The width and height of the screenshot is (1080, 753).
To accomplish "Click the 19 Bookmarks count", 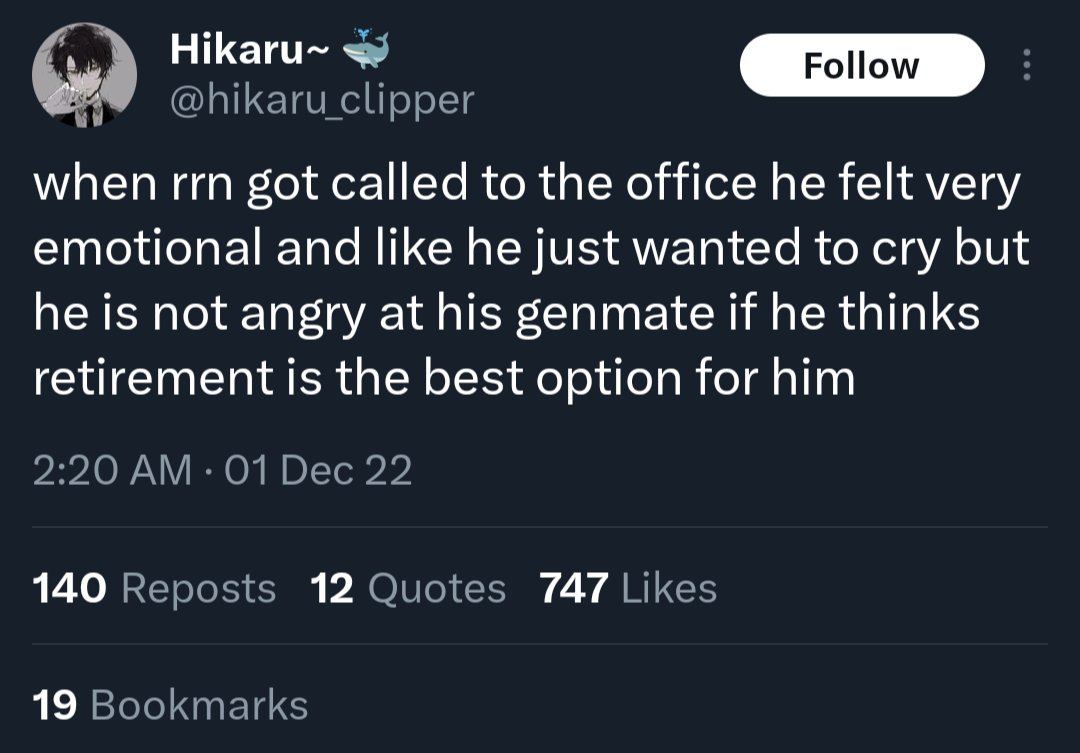I will pos(170,705).
